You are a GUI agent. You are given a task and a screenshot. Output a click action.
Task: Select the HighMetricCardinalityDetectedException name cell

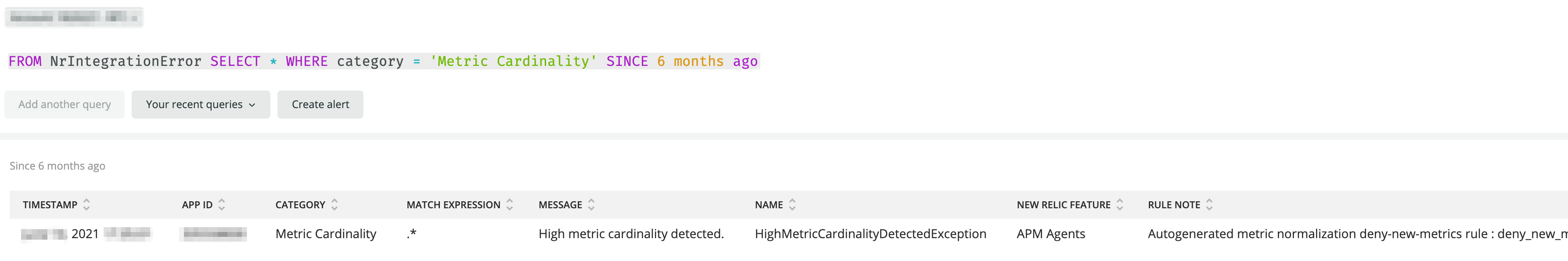click(870, 234)
